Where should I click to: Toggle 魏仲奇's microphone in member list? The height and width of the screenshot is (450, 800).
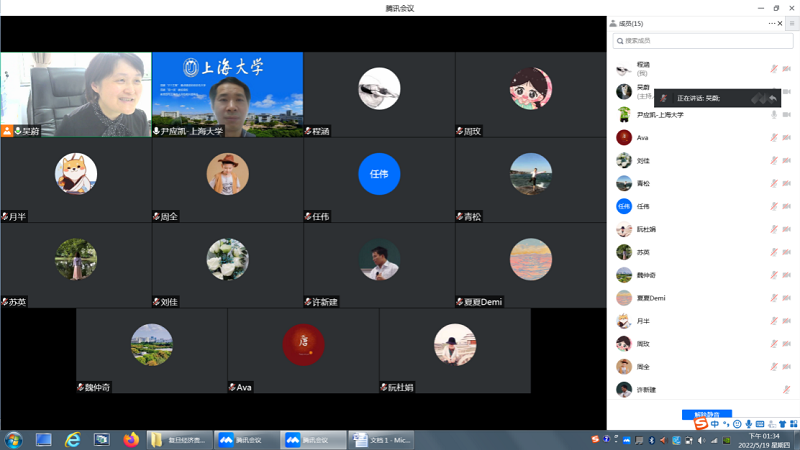click(774, 276)
